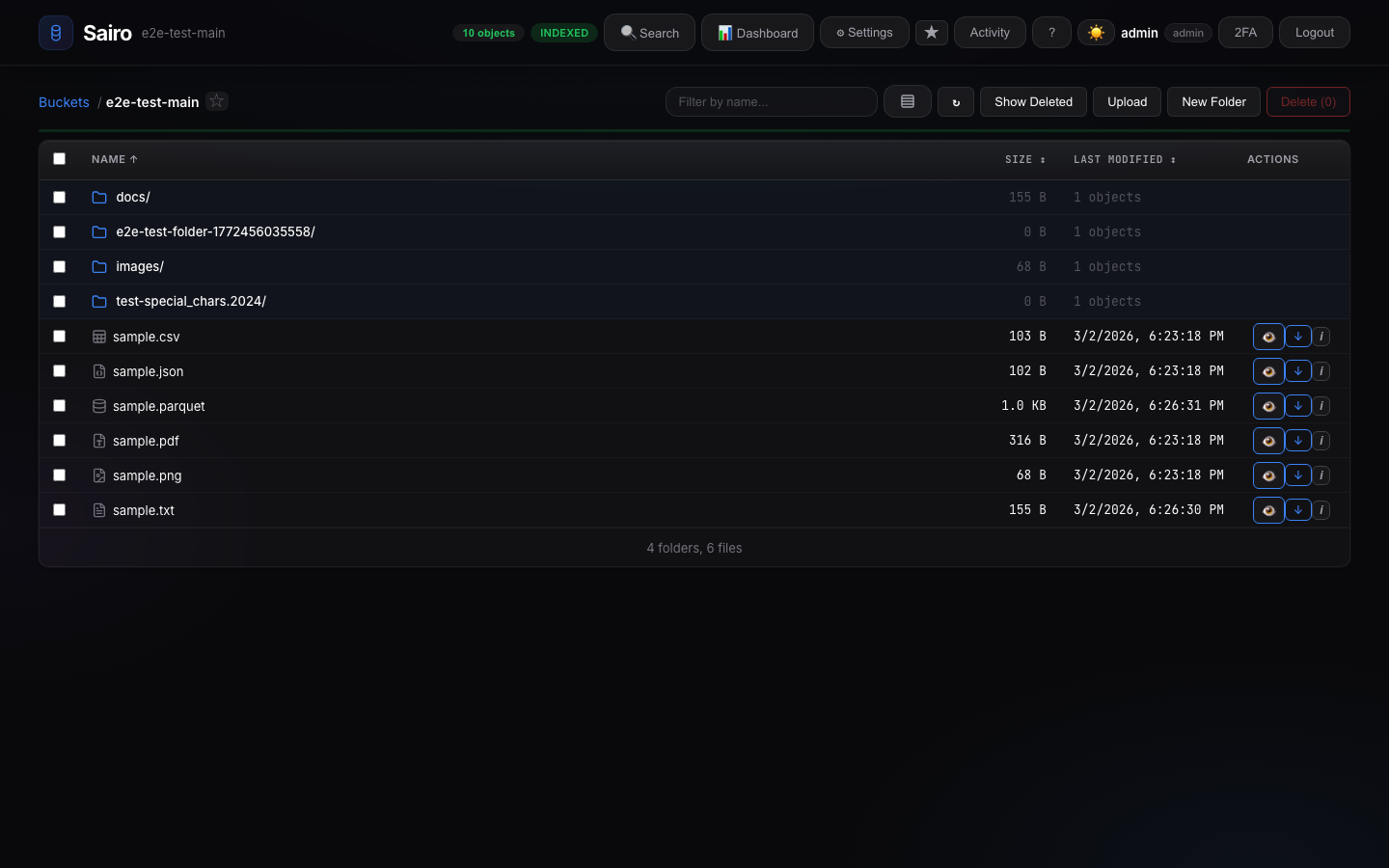The height and width of the screenshot is (868, 1389).
Task: Check the checkbox for sample.csv
Action: (x=59, y=336)
